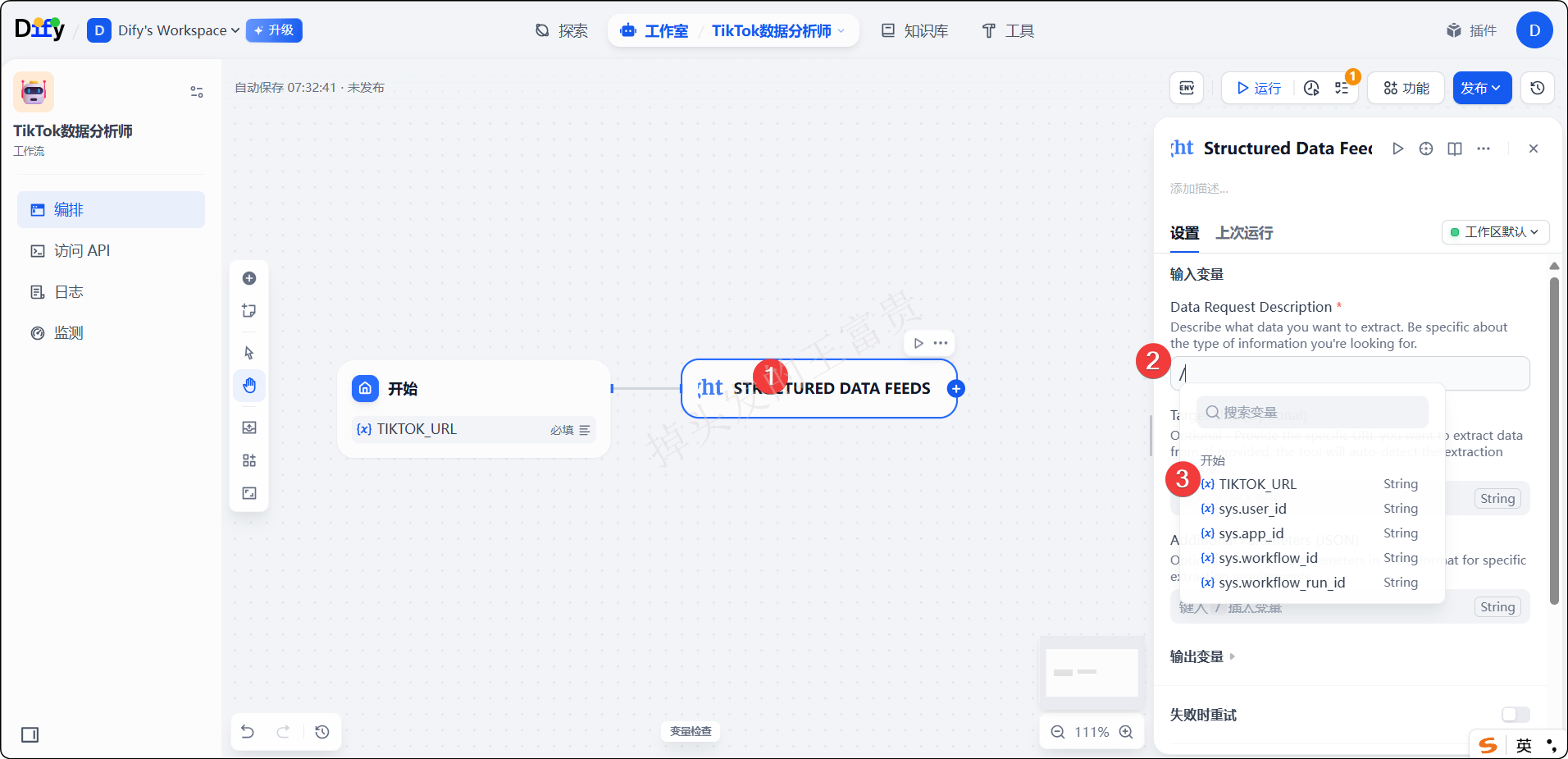
Task: Add a node with plus icon
Action: click(249, 278)
